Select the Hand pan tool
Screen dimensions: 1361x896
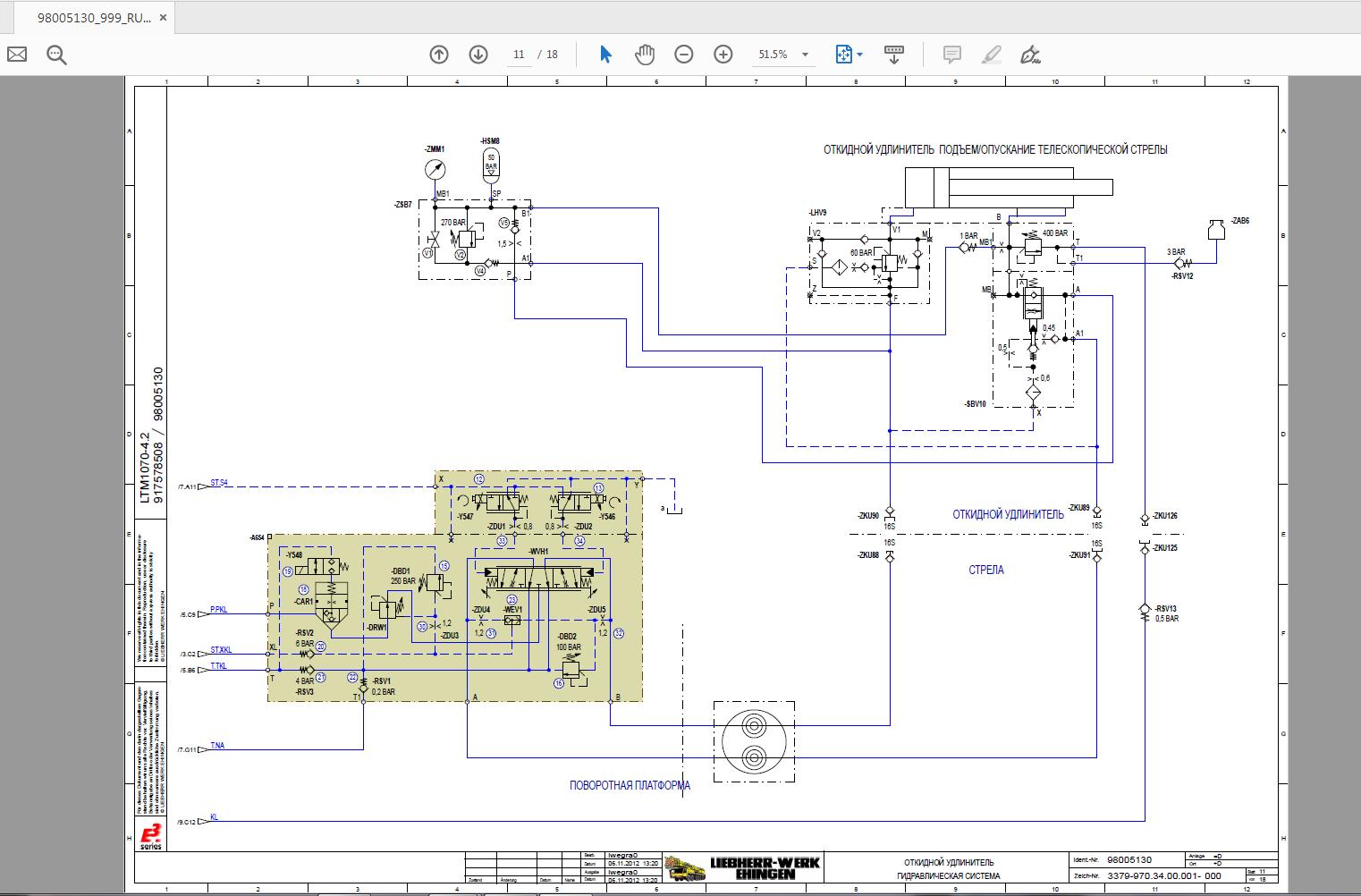click(x=645, y=55)
